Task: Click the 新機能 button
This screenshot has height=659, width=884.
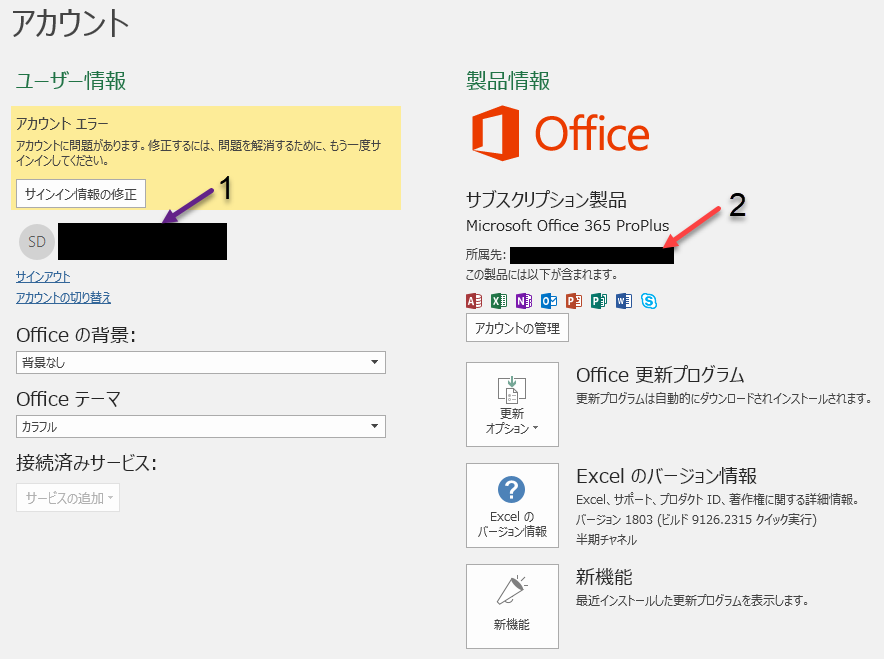Action: click(x=512, y=607)
